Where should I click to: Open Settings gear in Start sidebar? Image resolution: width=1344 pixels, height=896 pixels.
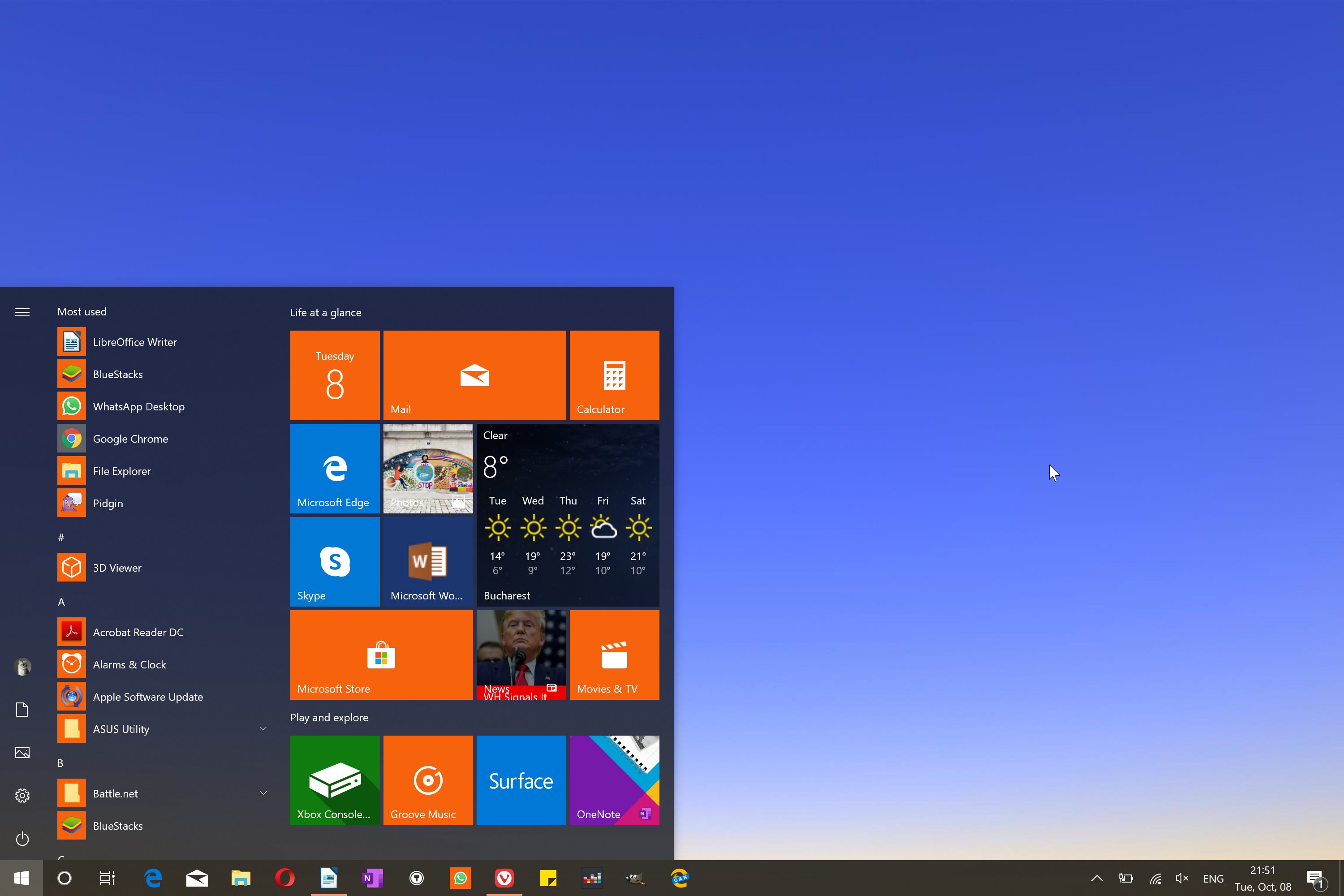pos(22,796)
